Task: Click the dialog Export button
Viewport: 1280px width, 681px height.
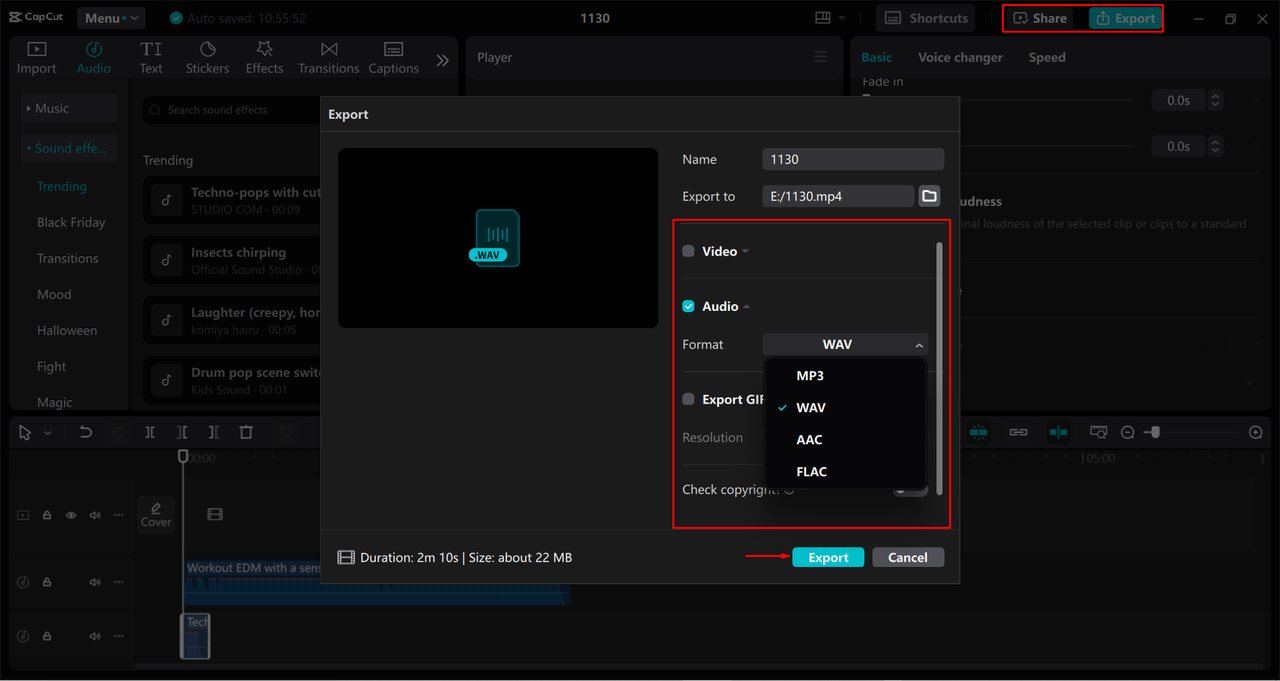Action: tap(828, 557)
